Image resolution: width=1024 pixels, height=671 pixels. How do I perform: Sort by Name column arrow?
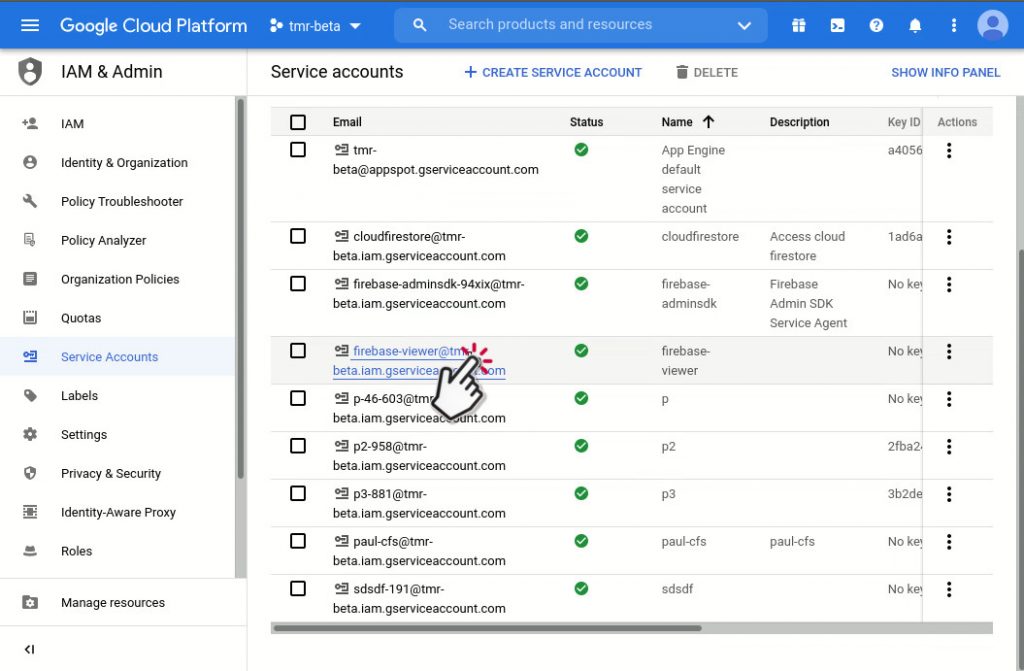tap(709, 122)
